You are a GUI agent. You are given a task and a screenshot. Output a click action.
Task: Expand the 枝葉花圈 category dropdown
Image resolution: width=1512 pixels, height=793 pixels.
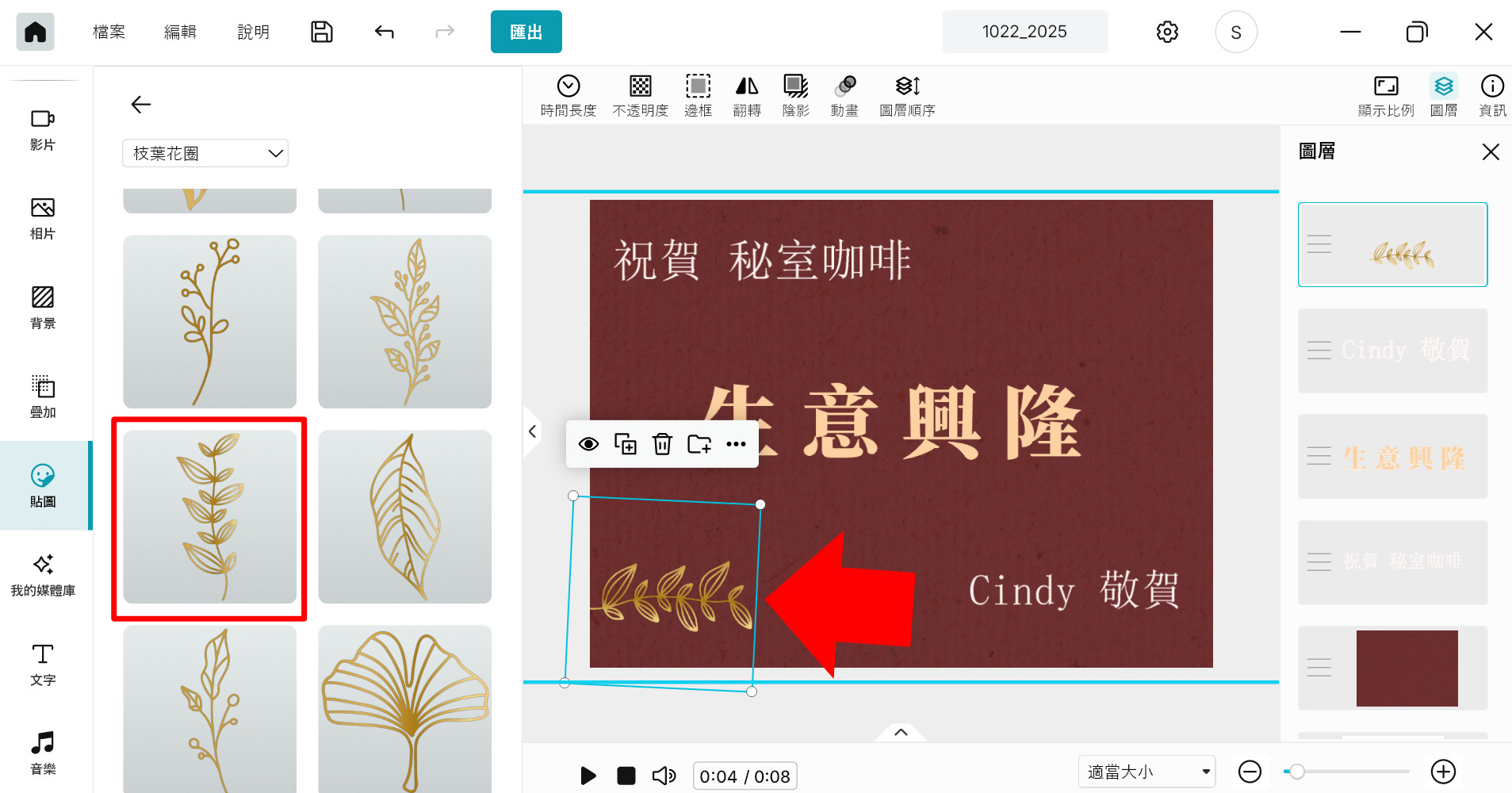205,153
